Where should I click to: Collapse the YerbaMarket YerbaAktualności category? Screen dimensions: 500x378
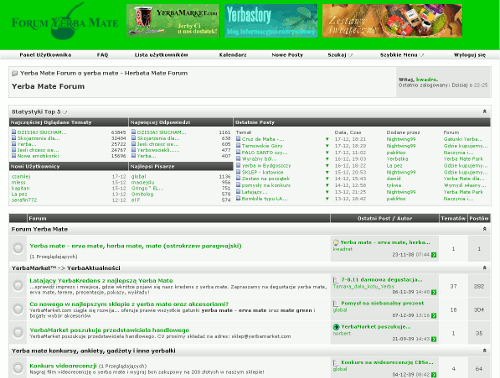pos(484,268)
